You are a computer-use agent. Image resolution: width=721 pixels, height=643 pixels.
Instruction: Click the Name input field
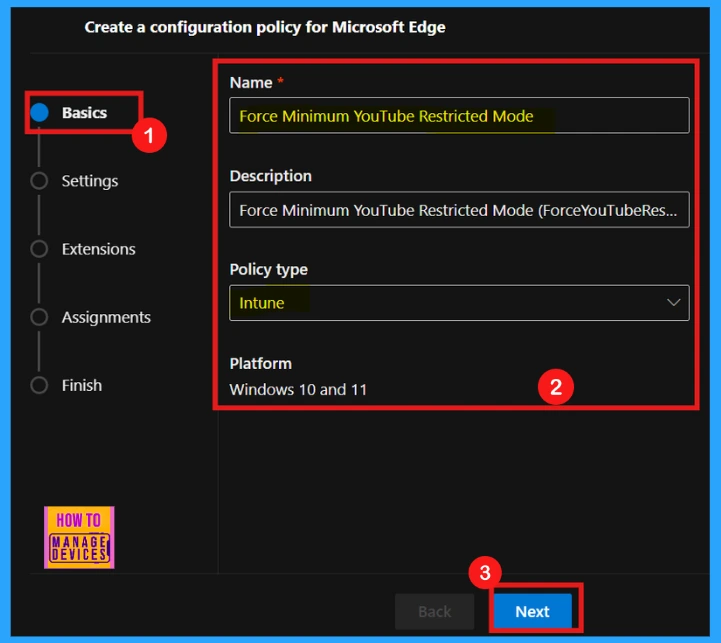point(459,115)
